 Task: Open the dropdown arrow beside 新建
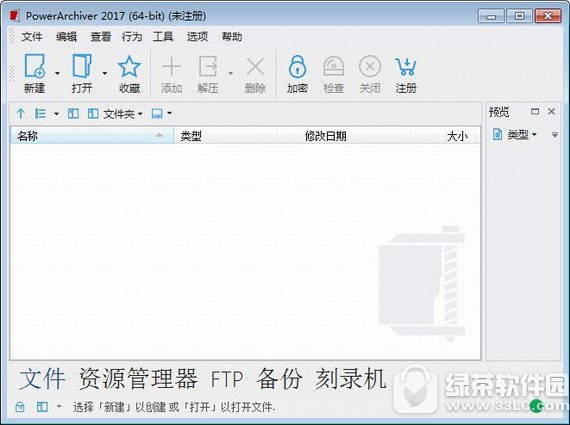tap(57, 73)
